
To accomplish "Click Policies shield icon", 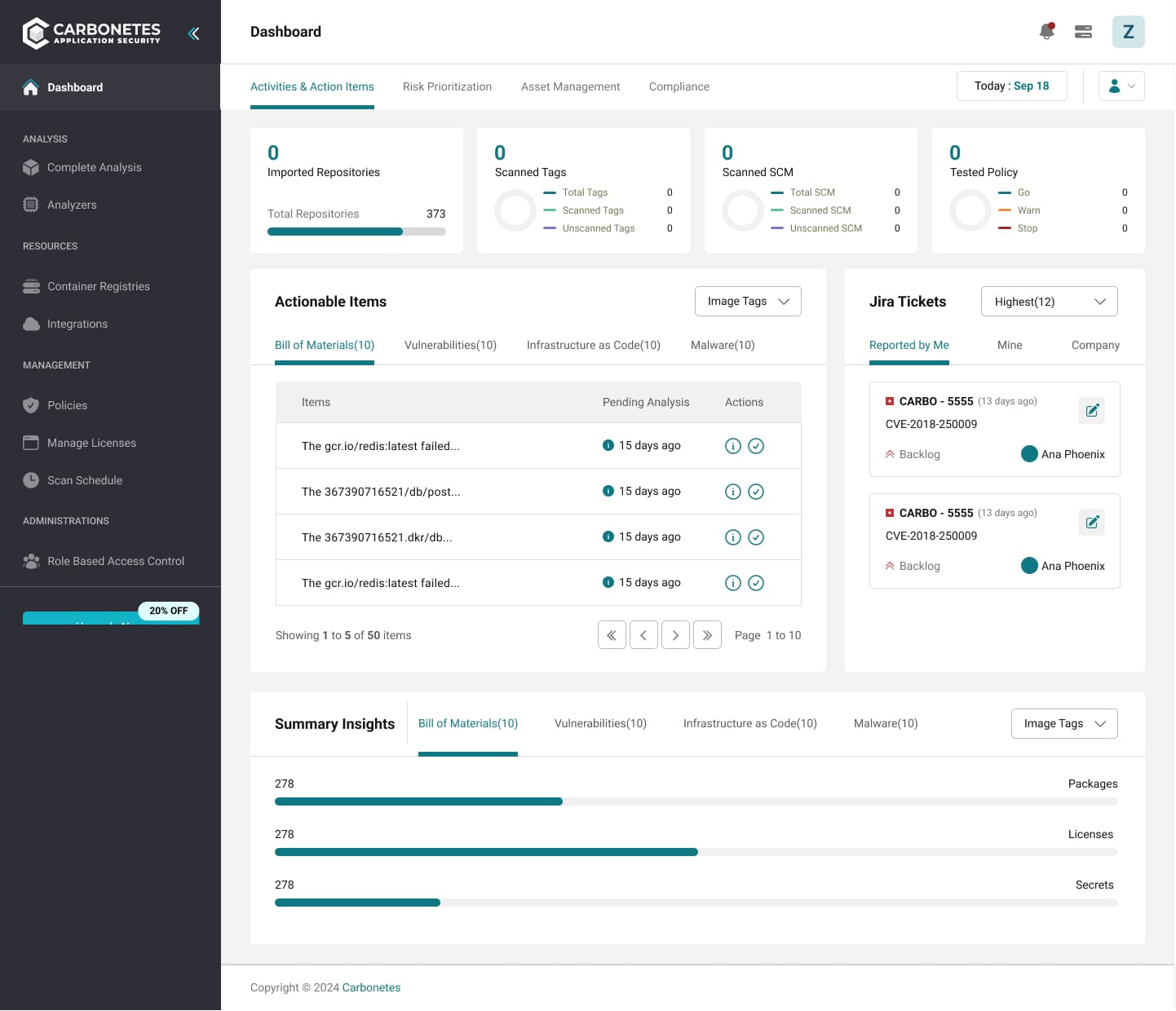I will (x=31, y=405).
